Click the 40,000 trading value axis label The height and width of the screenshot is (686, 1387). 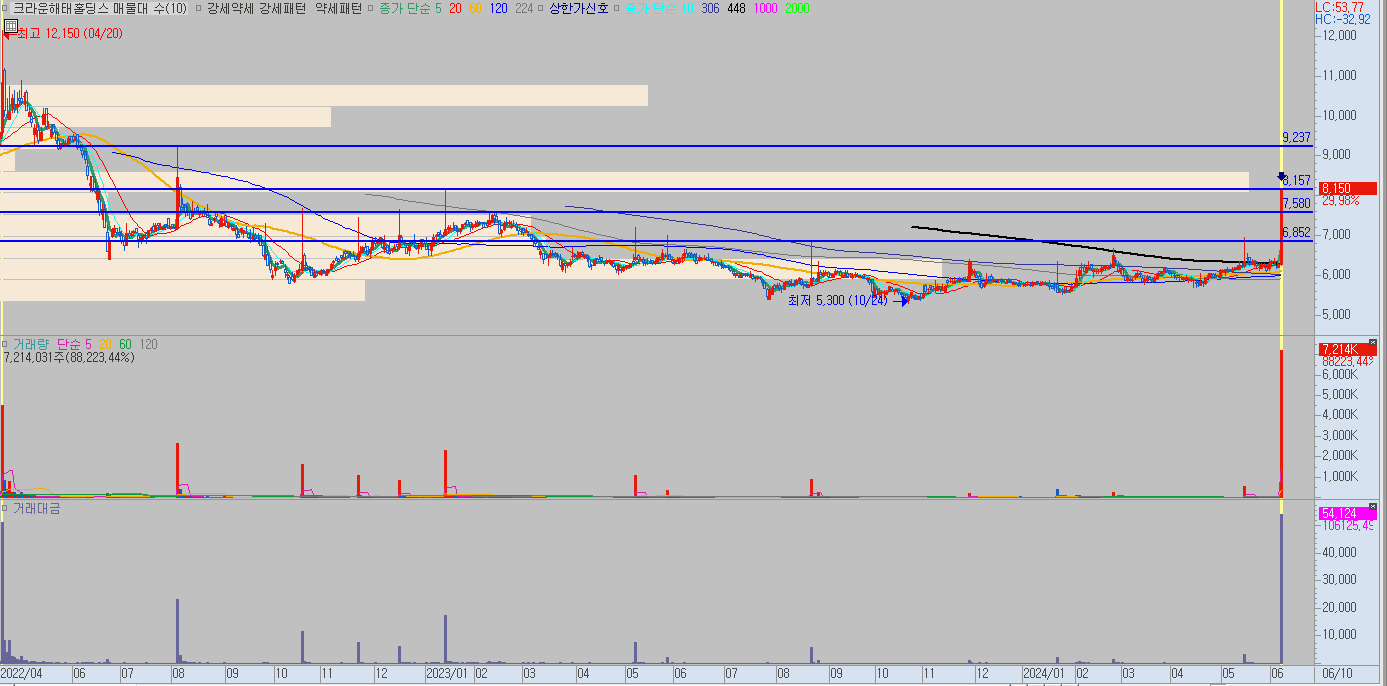1339,552
